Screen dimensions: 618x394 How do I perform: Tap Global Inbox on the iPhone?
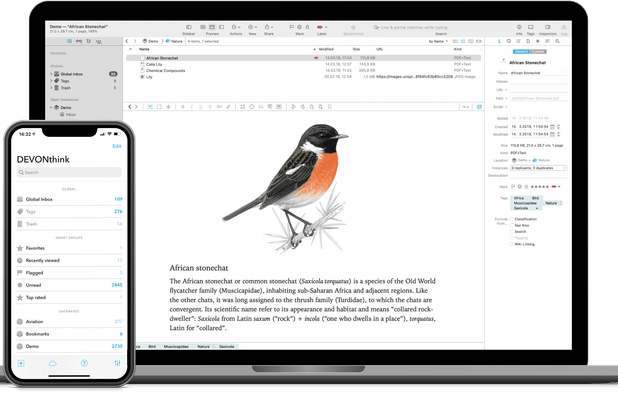pyautogui.click(x=69, y=199)
